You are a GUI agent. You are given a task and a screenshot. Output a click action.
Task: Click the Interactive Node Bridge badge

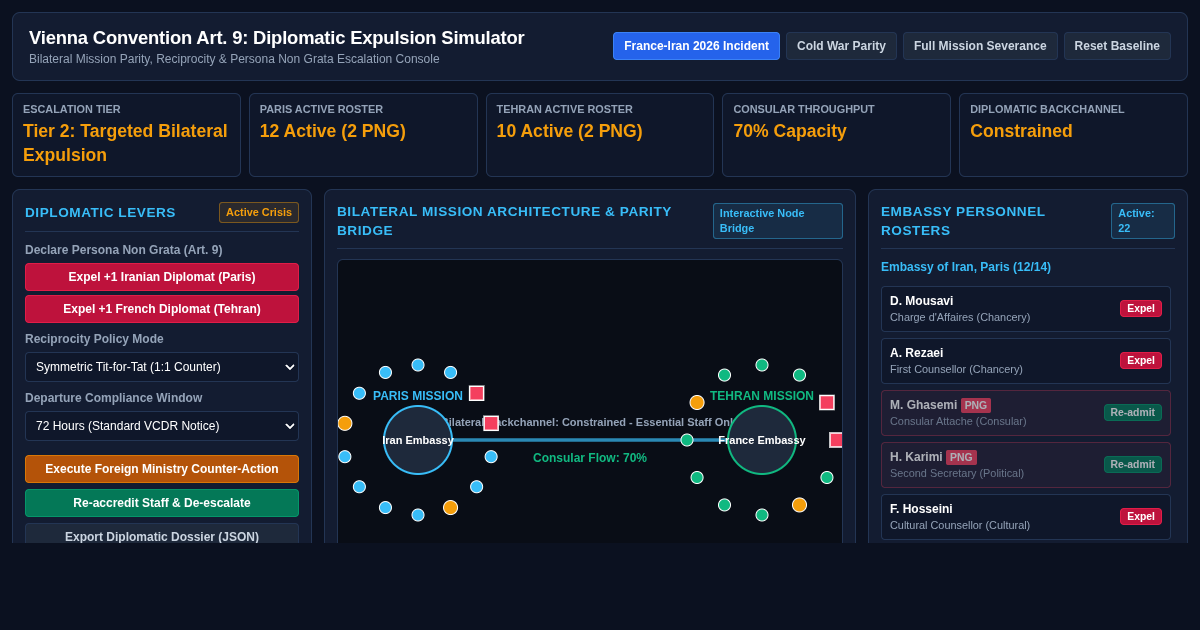(x=778, y=221)
